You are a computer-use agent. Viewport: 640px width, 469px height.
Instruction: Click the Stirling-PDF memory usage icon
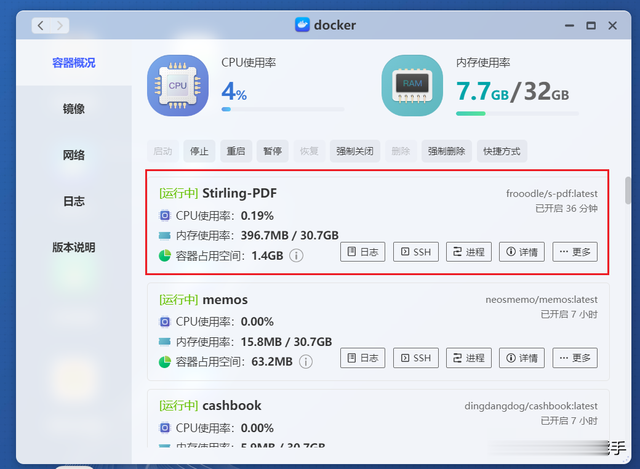[164, 236]
